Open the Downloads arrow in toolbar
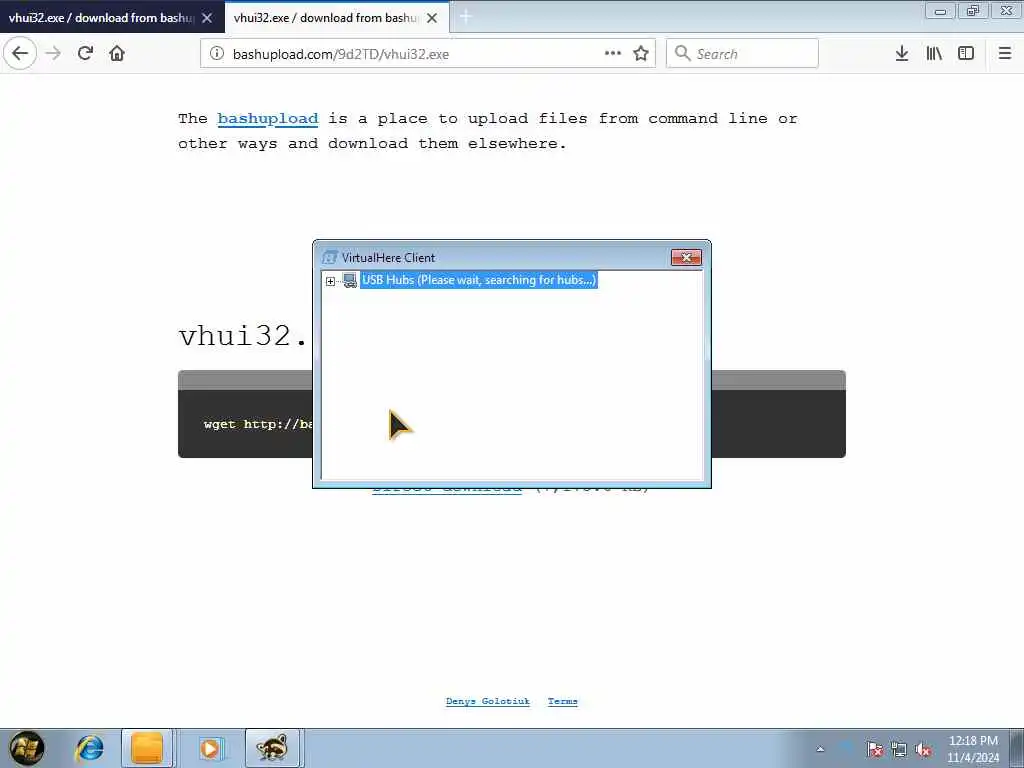Image resolution: width=1024 pixels, height=768 pixels. [902, 54]
